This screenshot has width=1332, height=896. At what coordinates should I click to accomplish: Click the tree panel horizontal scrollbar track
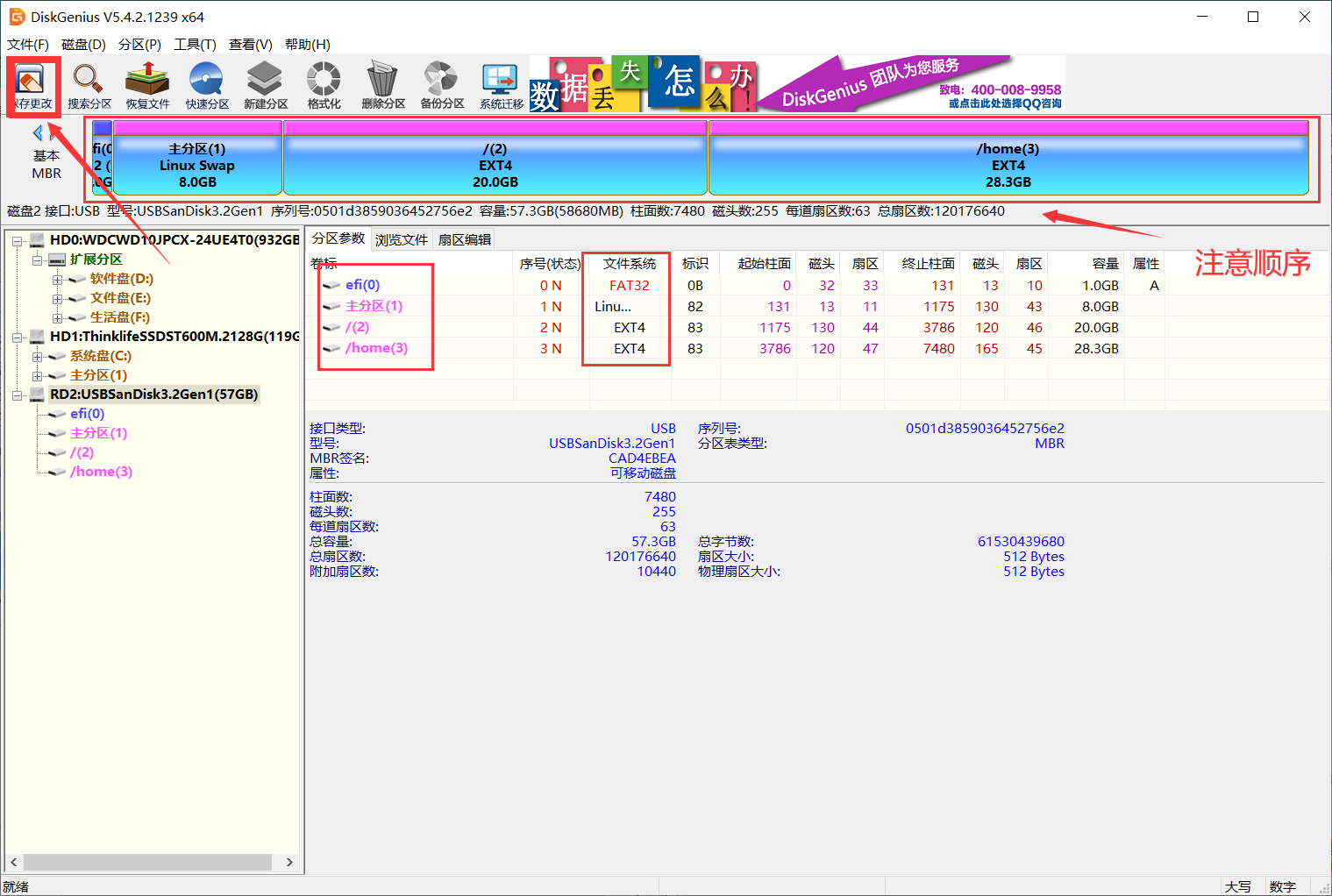[x=152, y=862]
